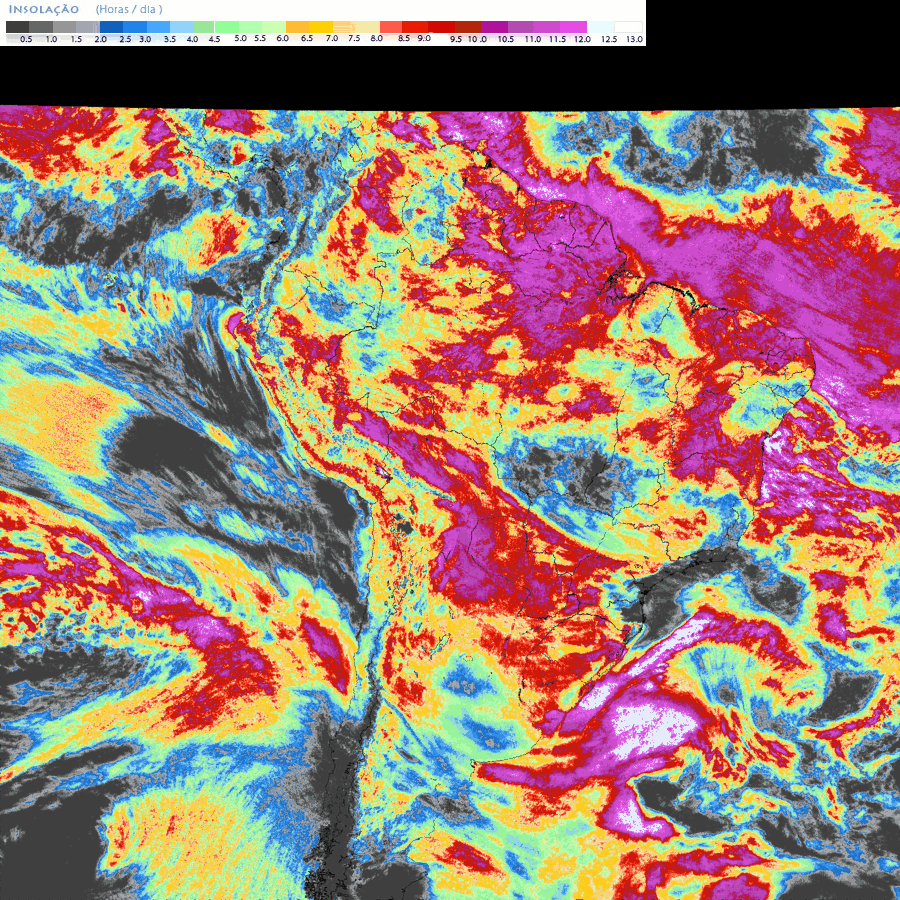The height and width of the screenshot is (900, 900).
Task: Click the 8.5 legend value
Action: coord(404,38)
